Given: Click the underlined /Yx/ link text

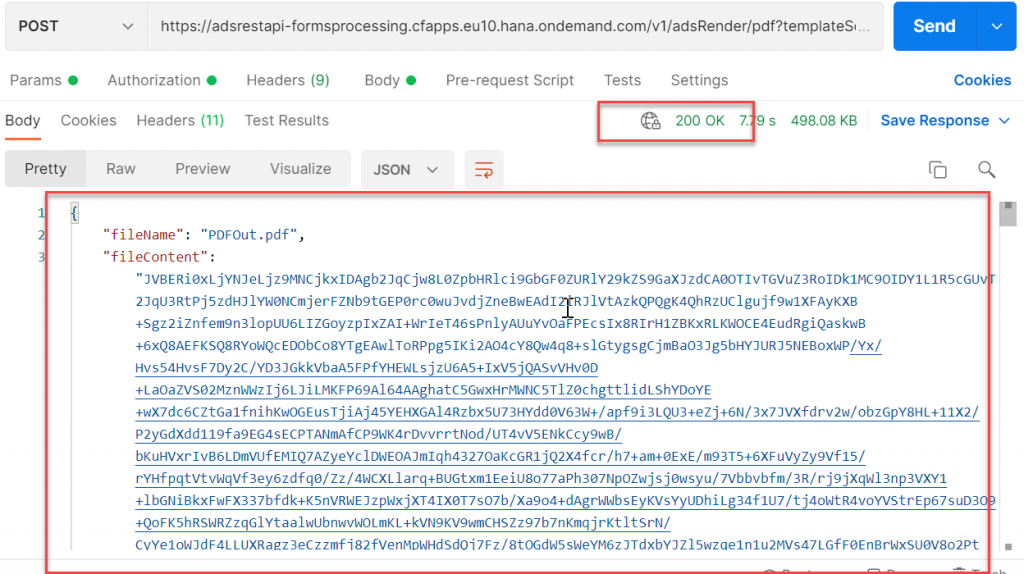Looking at the screenshot, I should (x=865, y=345).
